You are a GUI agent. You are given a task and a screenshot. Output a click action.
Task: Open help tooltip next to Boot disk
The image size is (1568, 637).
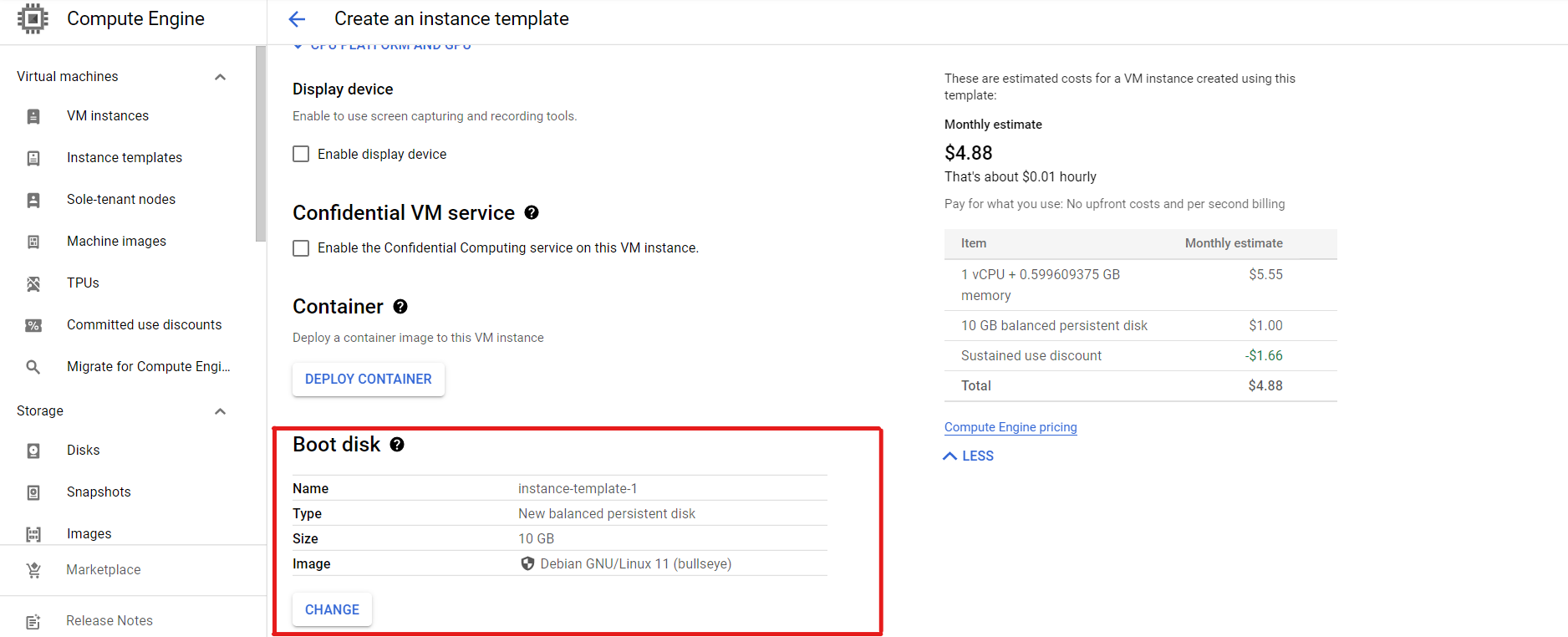(x=397, y=444)
